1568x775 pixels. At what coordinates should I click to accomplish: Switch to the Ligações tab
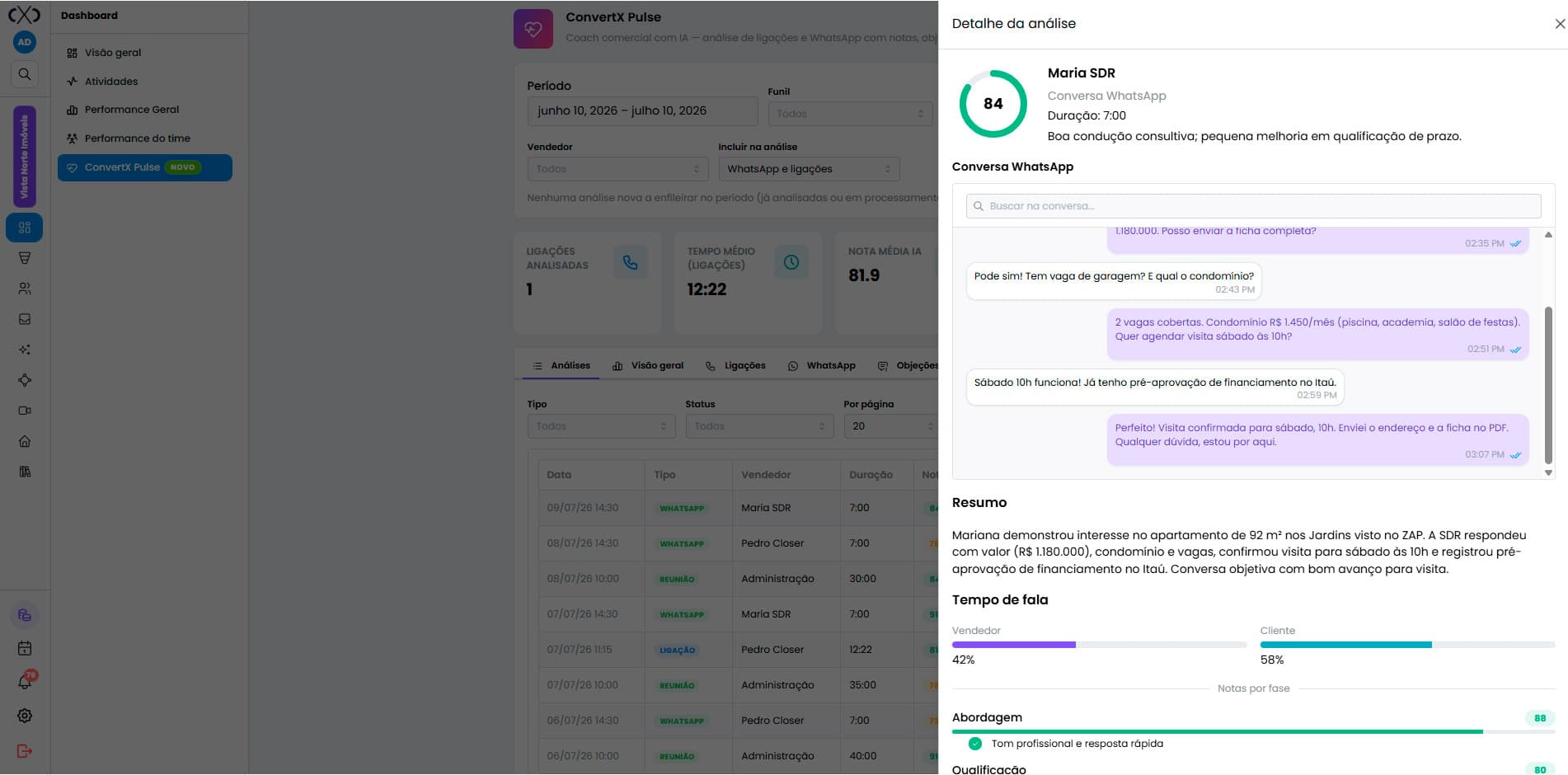pyautogui.click(x=735, y=365)
